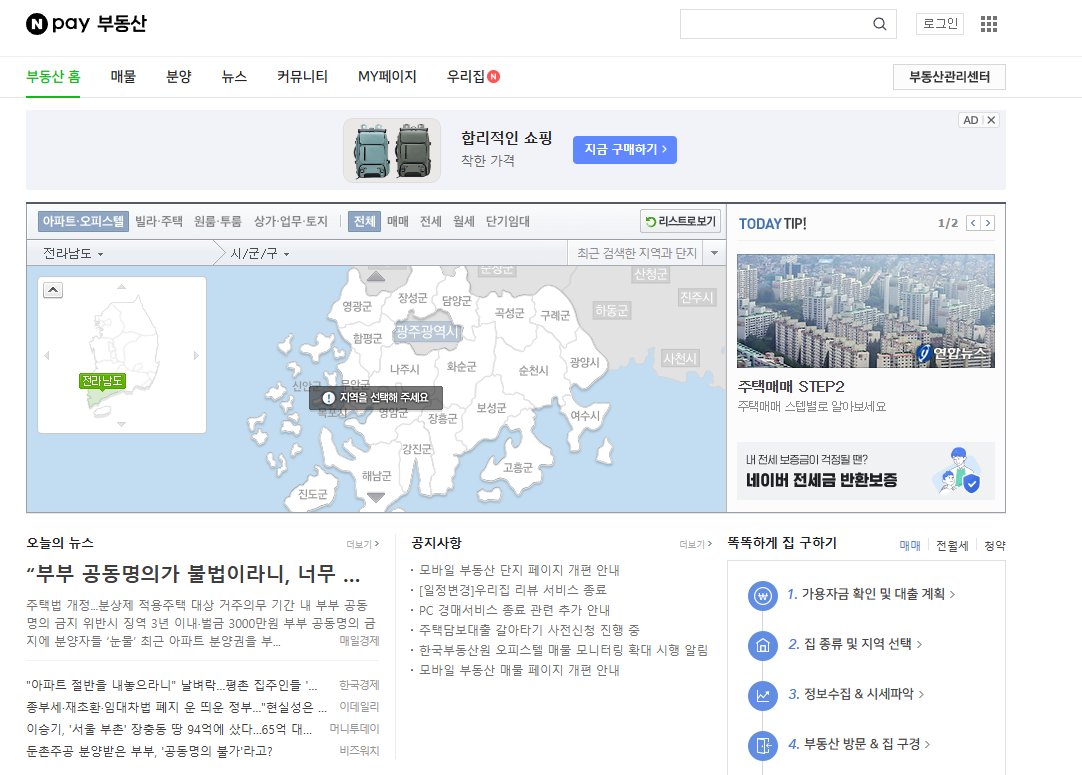Pan the main map downward
1082x775 pixels.
tap(375, 497)
